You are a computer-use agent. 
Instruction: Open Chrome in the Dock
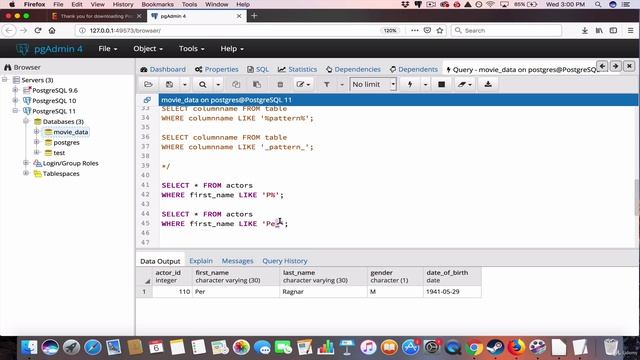point(474,347)
